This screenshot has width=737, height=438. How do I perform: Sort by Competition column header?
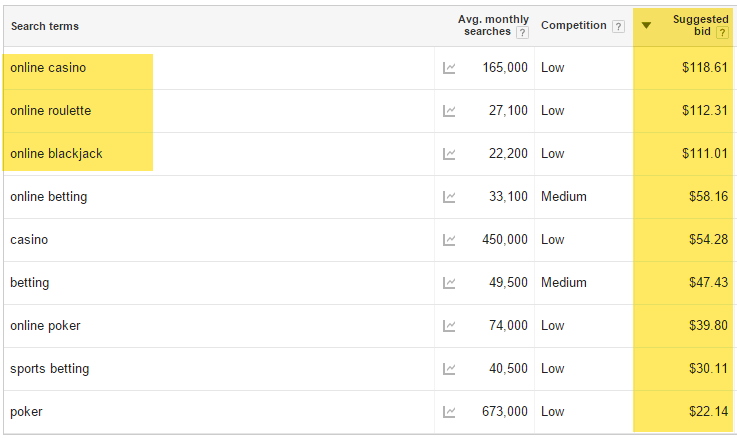(573, 25)
